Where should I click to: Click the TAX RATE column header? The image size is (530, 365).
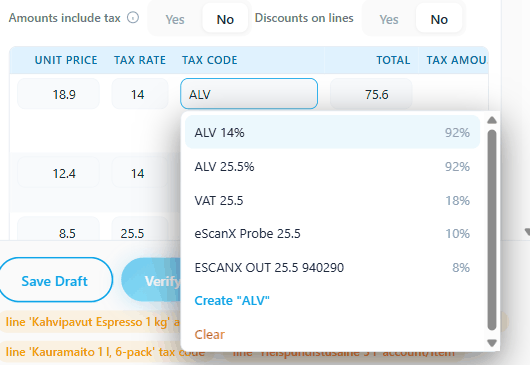point(140,60)
